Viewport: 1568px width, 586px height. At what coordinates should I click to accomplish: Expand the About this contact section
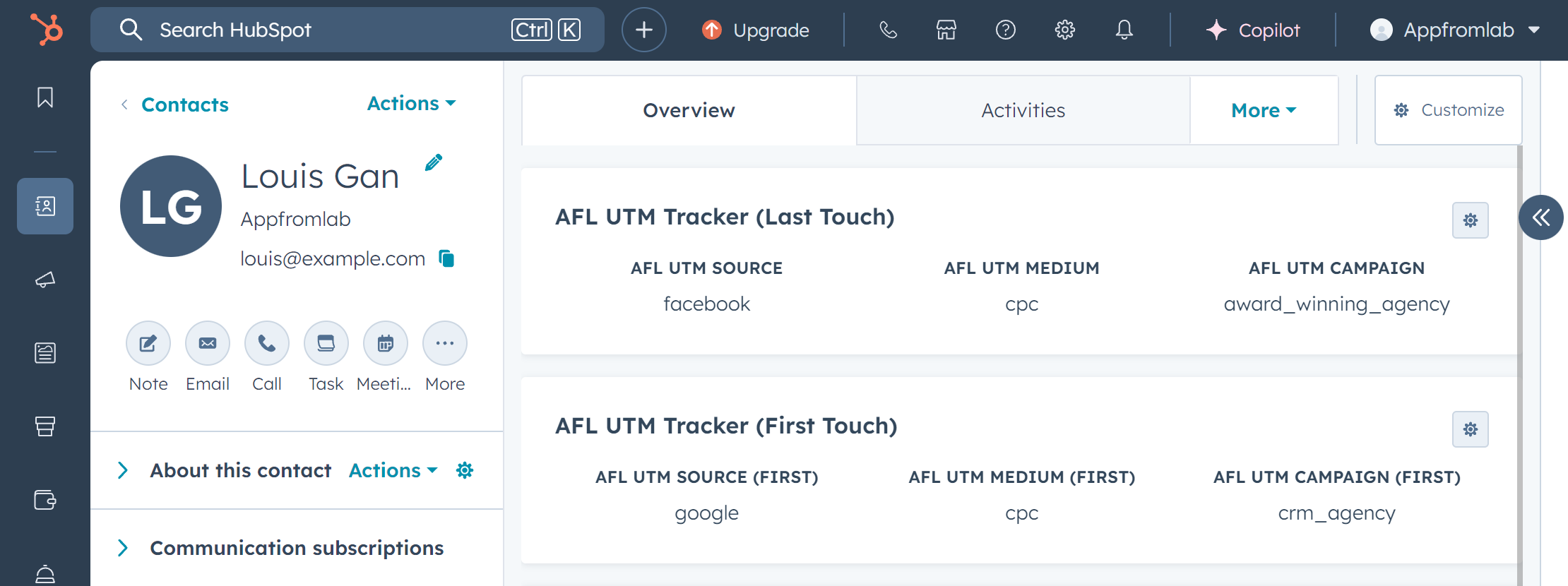pyautogui.click(x=123, y=470)
